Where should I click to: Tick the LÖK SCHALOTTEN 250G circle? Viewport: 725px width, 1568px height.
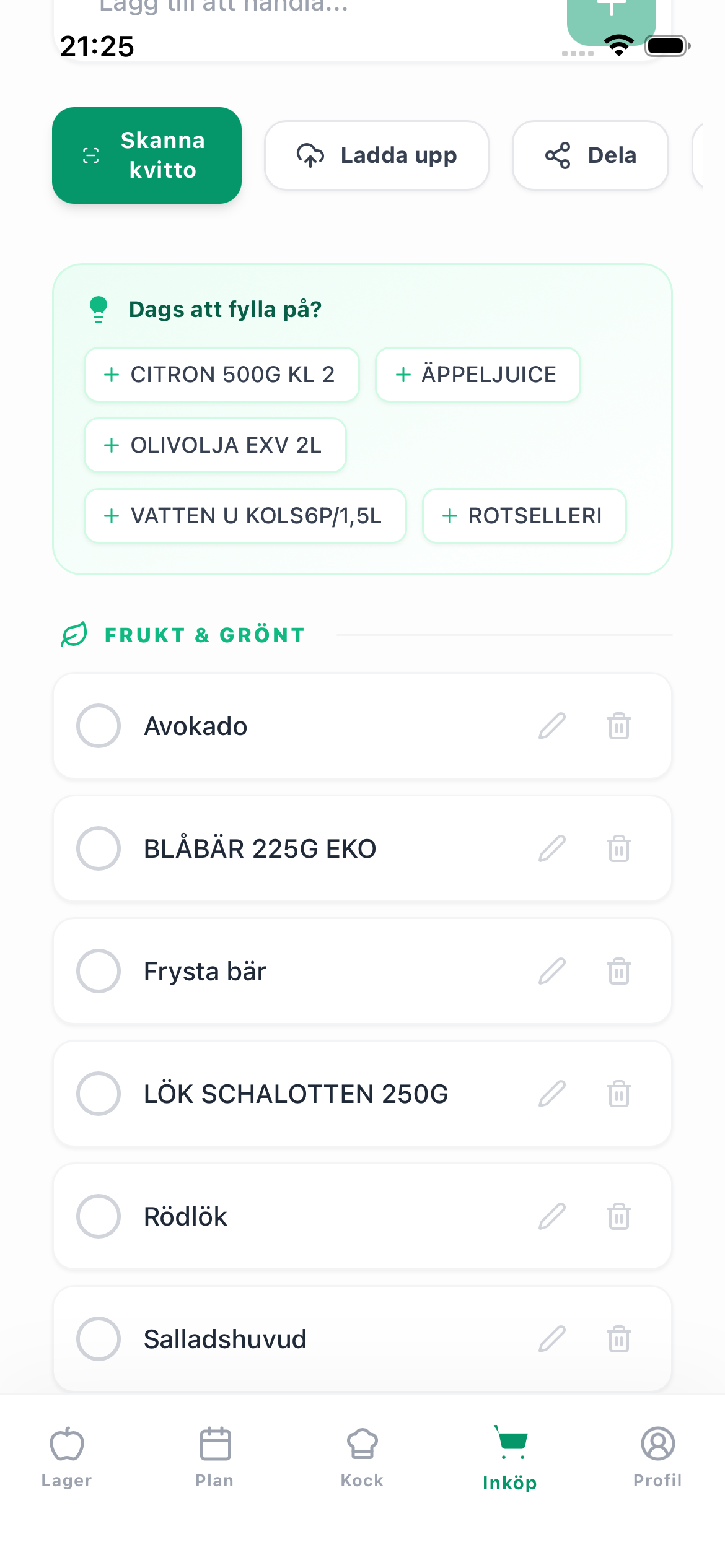(99, 1094)
